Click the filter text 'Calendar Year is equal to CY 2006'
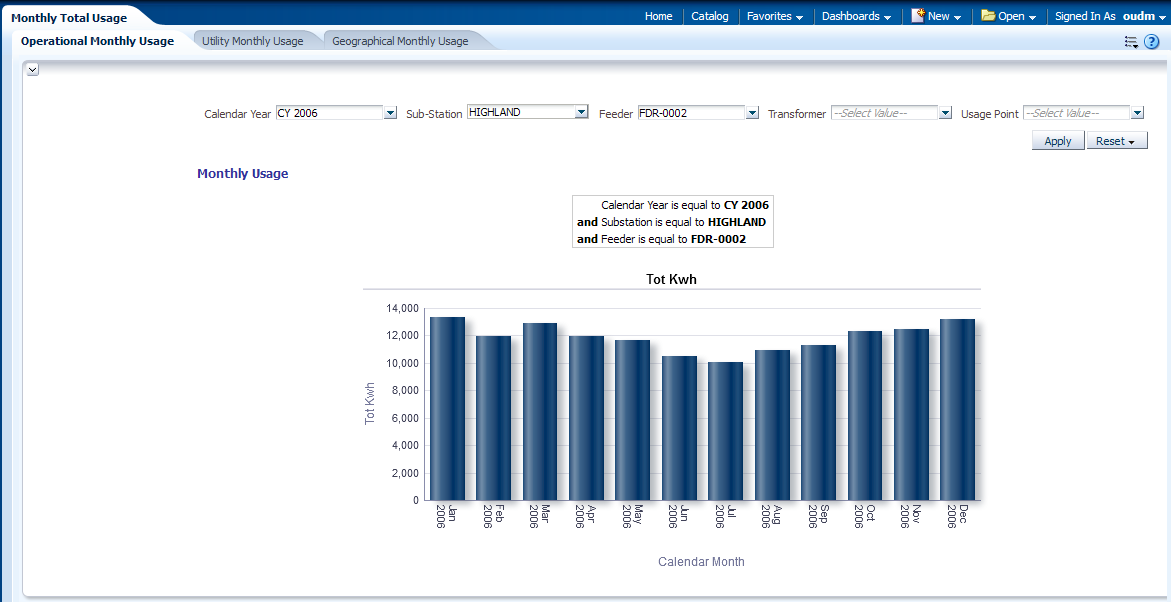 point(685,205)
